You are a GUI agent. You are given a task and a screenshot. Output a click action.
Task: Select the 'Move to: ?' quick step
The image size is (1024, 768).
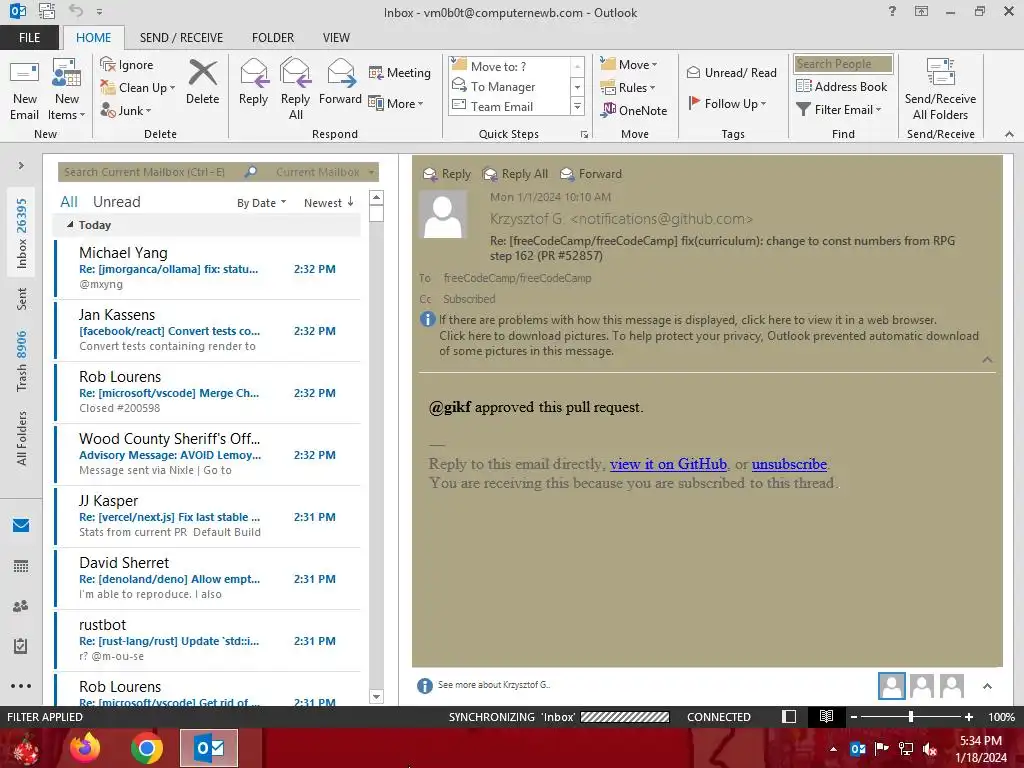pos(509,66)
